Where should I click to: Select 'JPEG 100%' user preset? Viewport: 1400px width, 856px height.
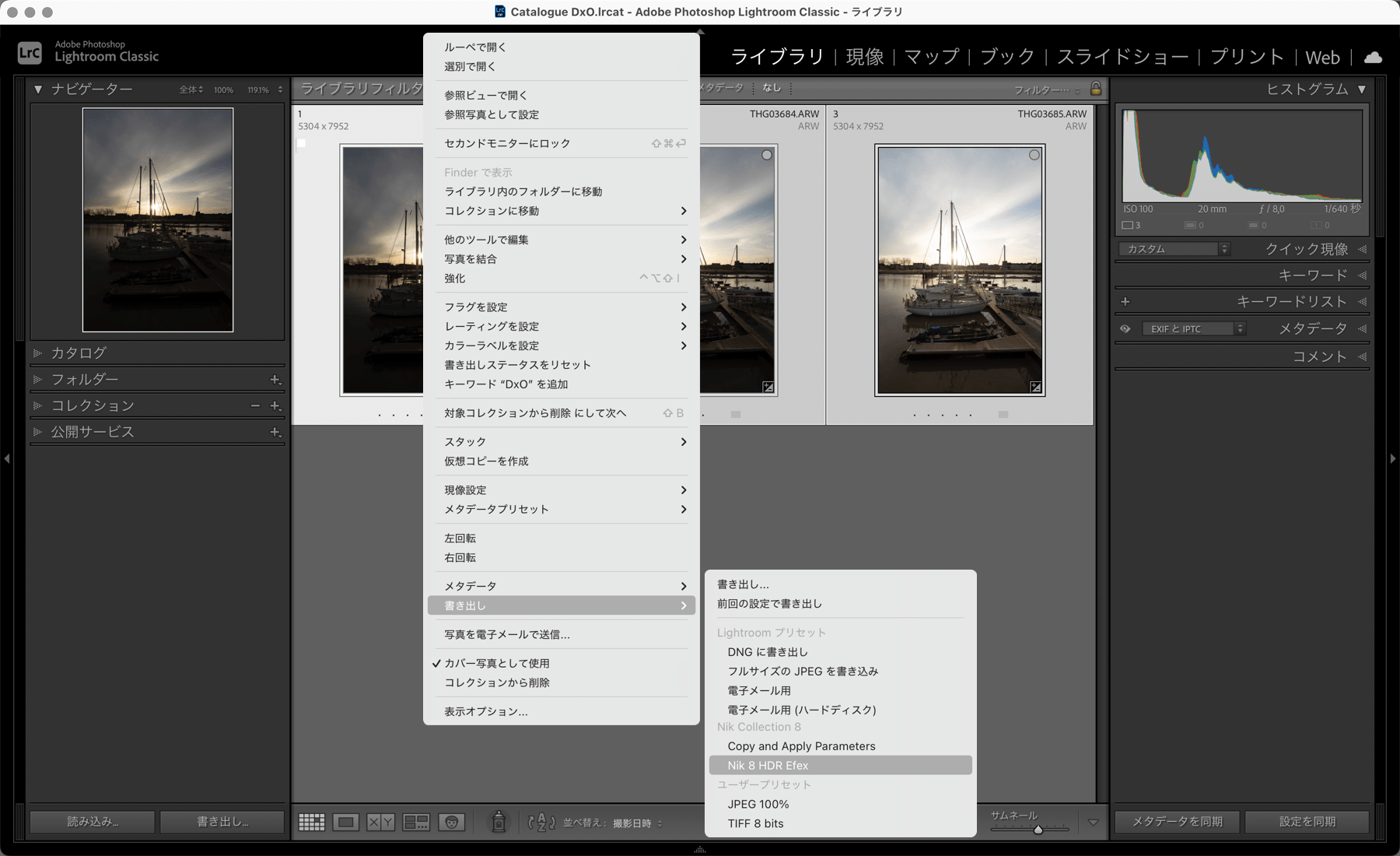(x=841, y=805)
